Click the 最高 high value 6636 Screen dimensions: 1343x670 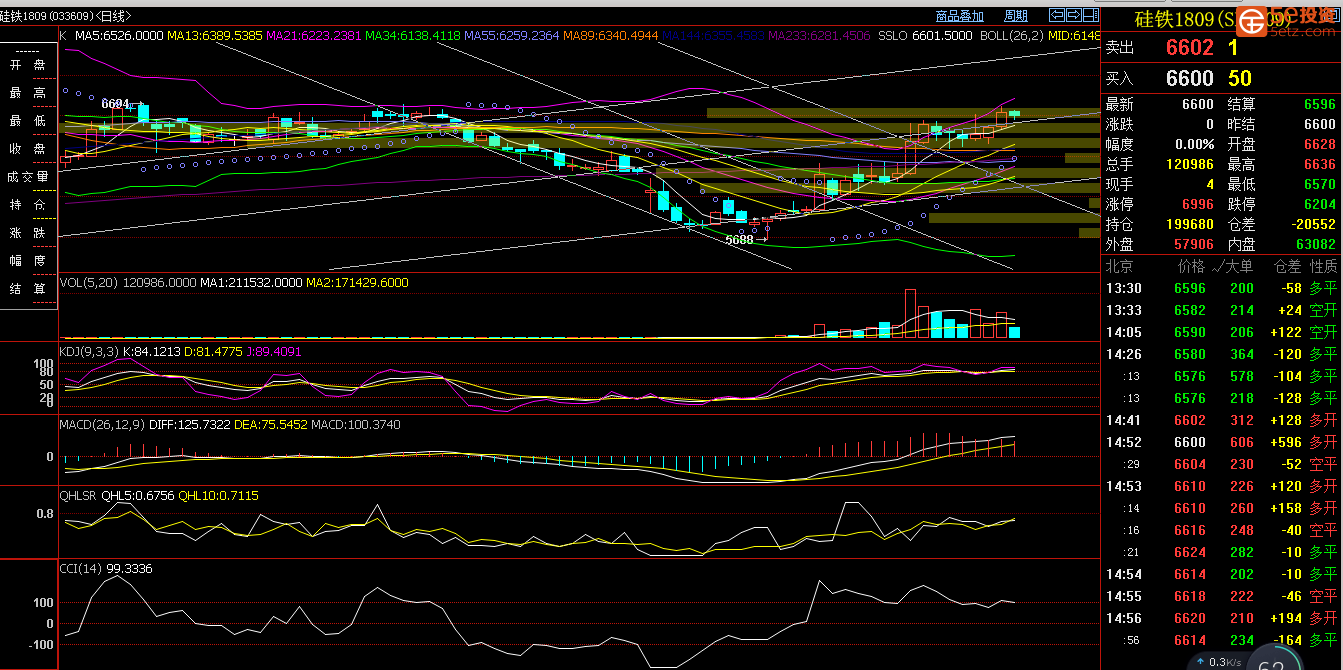1319,165
